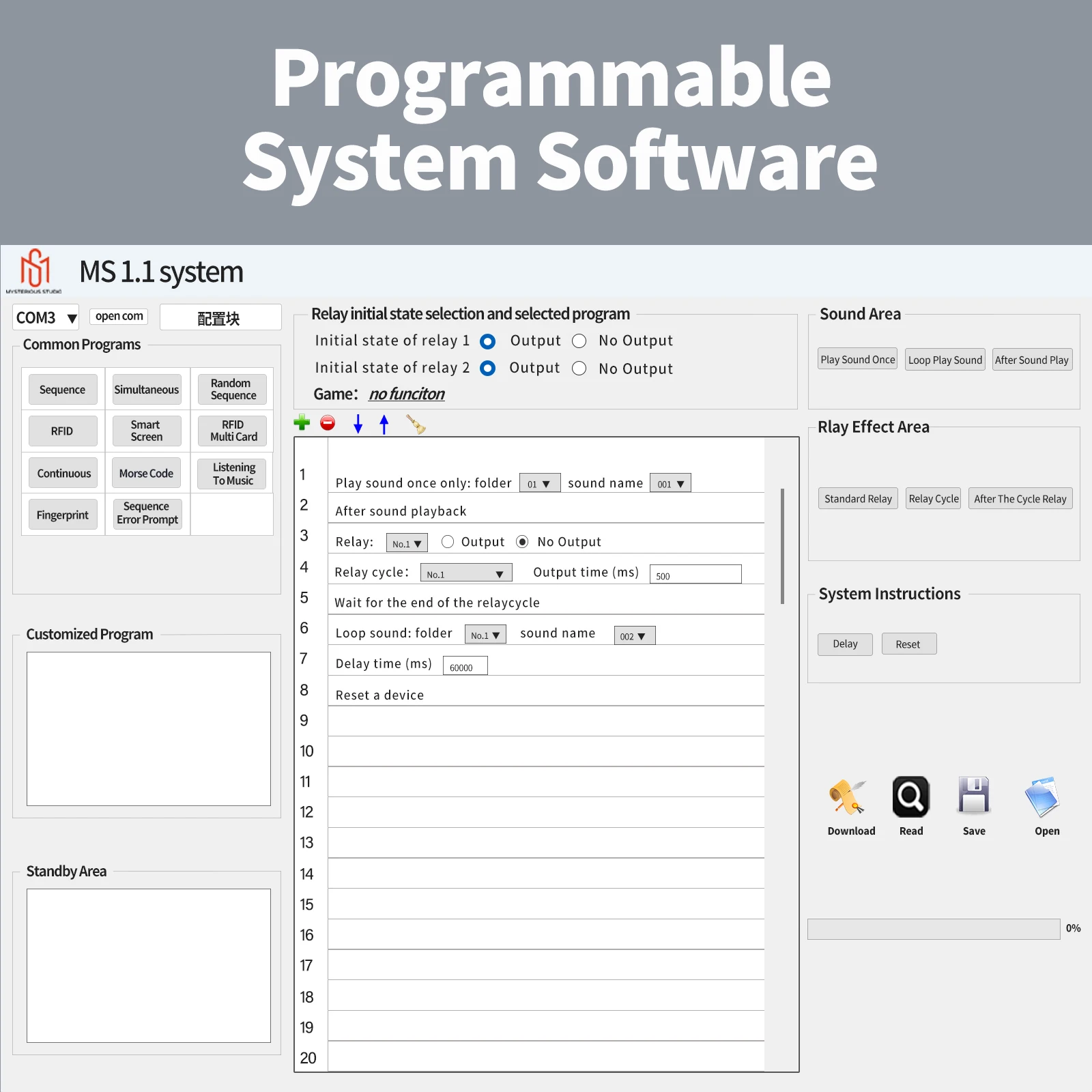This screenshot has height=1092, width=1092.
Task: Open sound name 002 dropdown in row 6
Action: (635, 635)
